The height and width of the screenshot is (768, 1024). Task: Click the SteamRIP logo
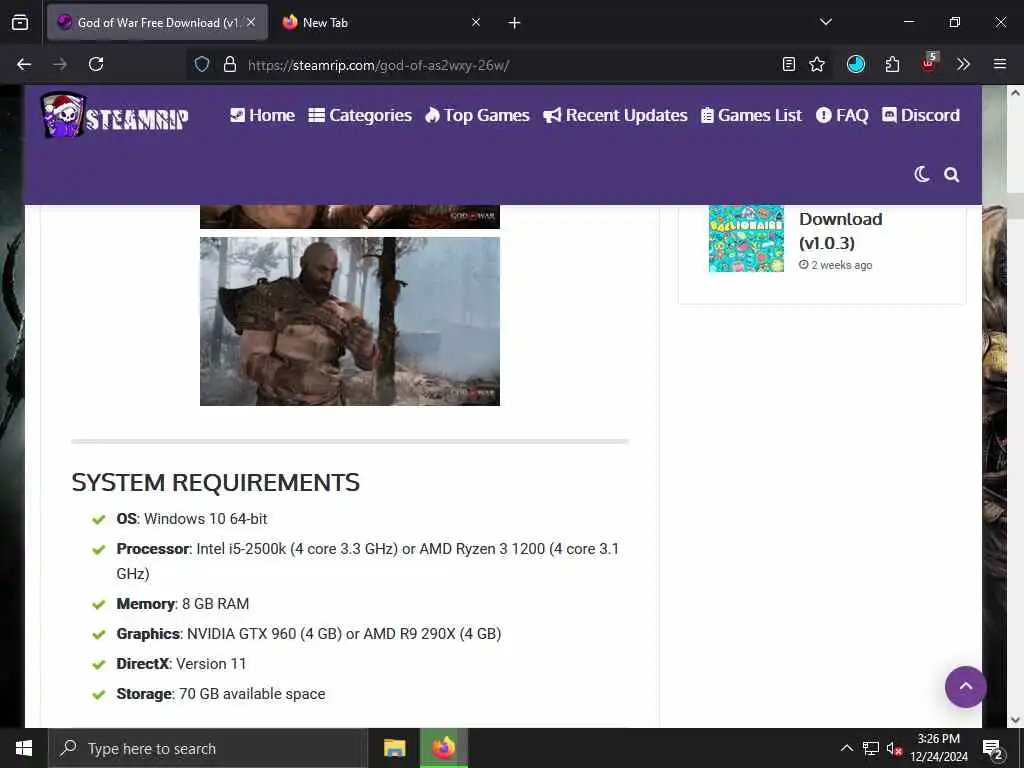(114, 115)
